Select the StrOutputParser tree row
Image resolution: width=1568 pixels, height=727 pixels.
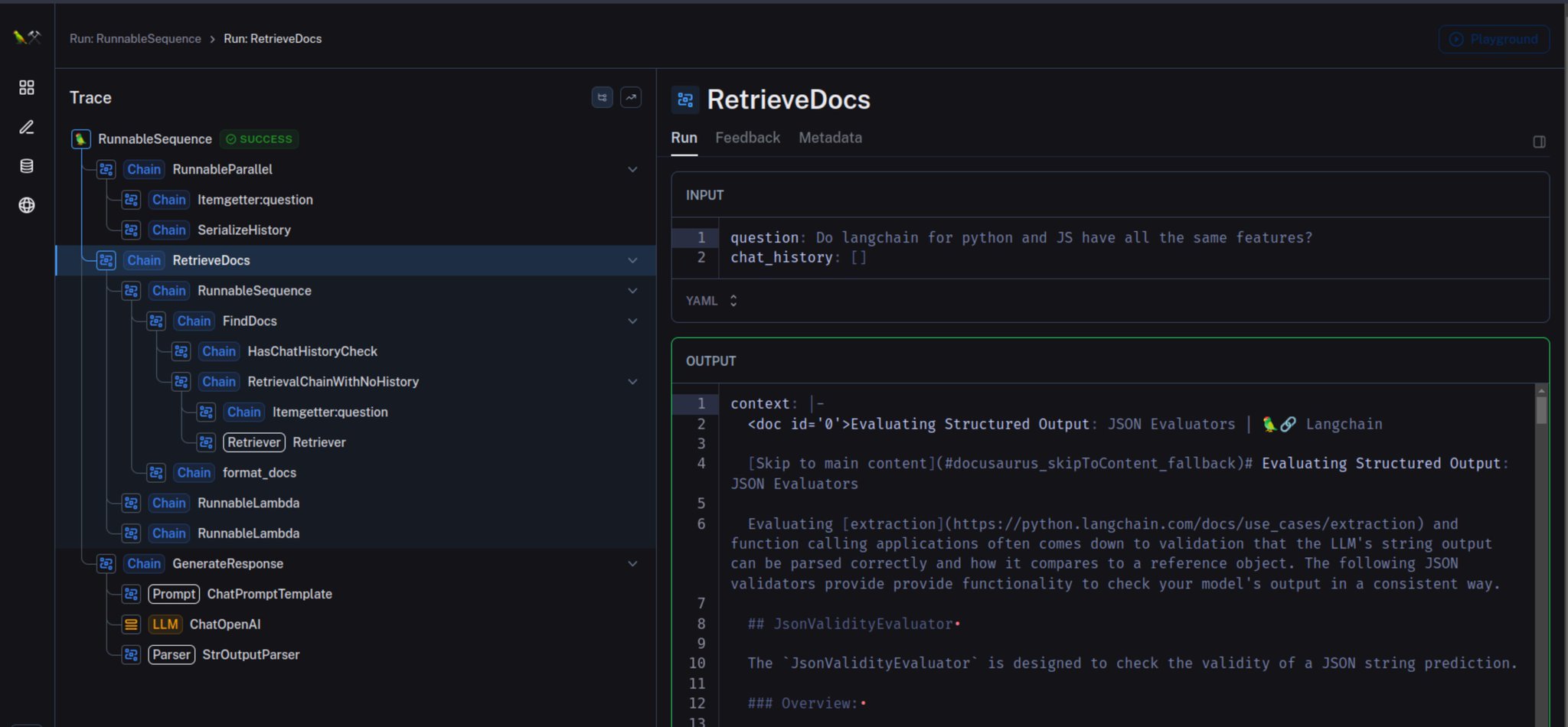pyautogui.click(x=356, y=654)
